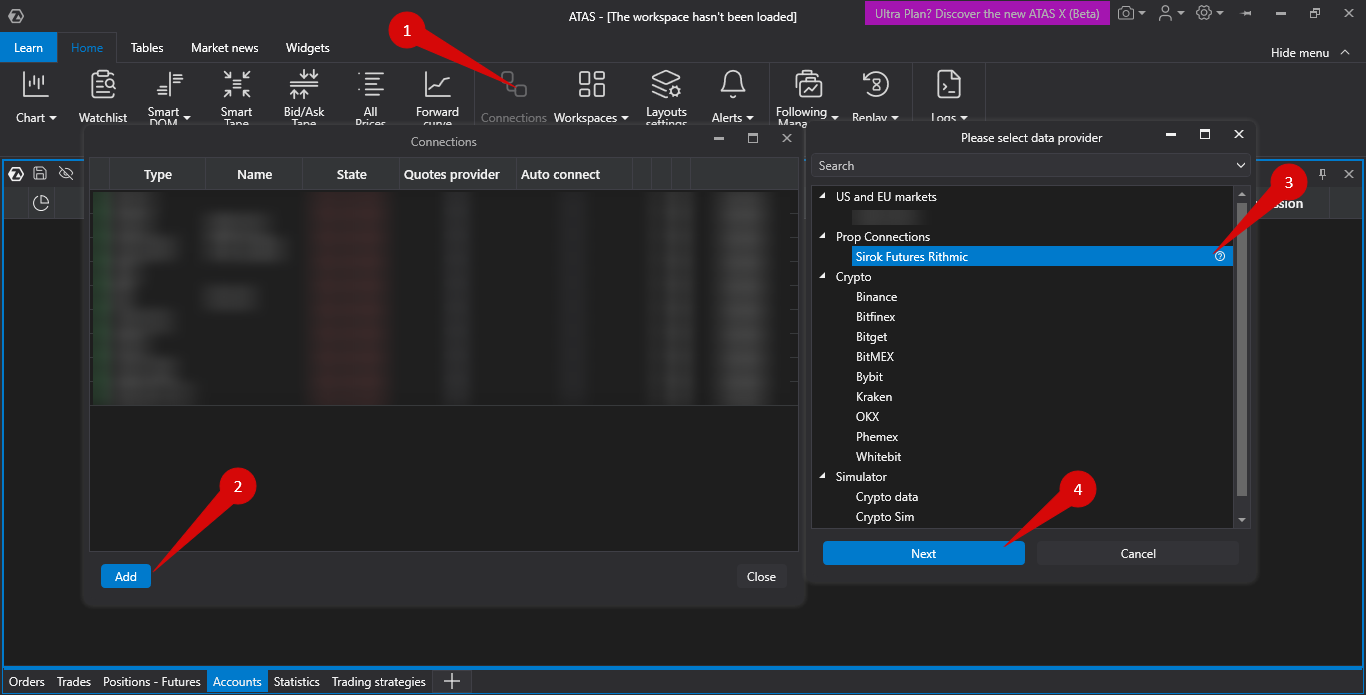Viewport: 1366px width, 695px height.
Task: Click the pin icon on the docked panel
Action: 1322,174
